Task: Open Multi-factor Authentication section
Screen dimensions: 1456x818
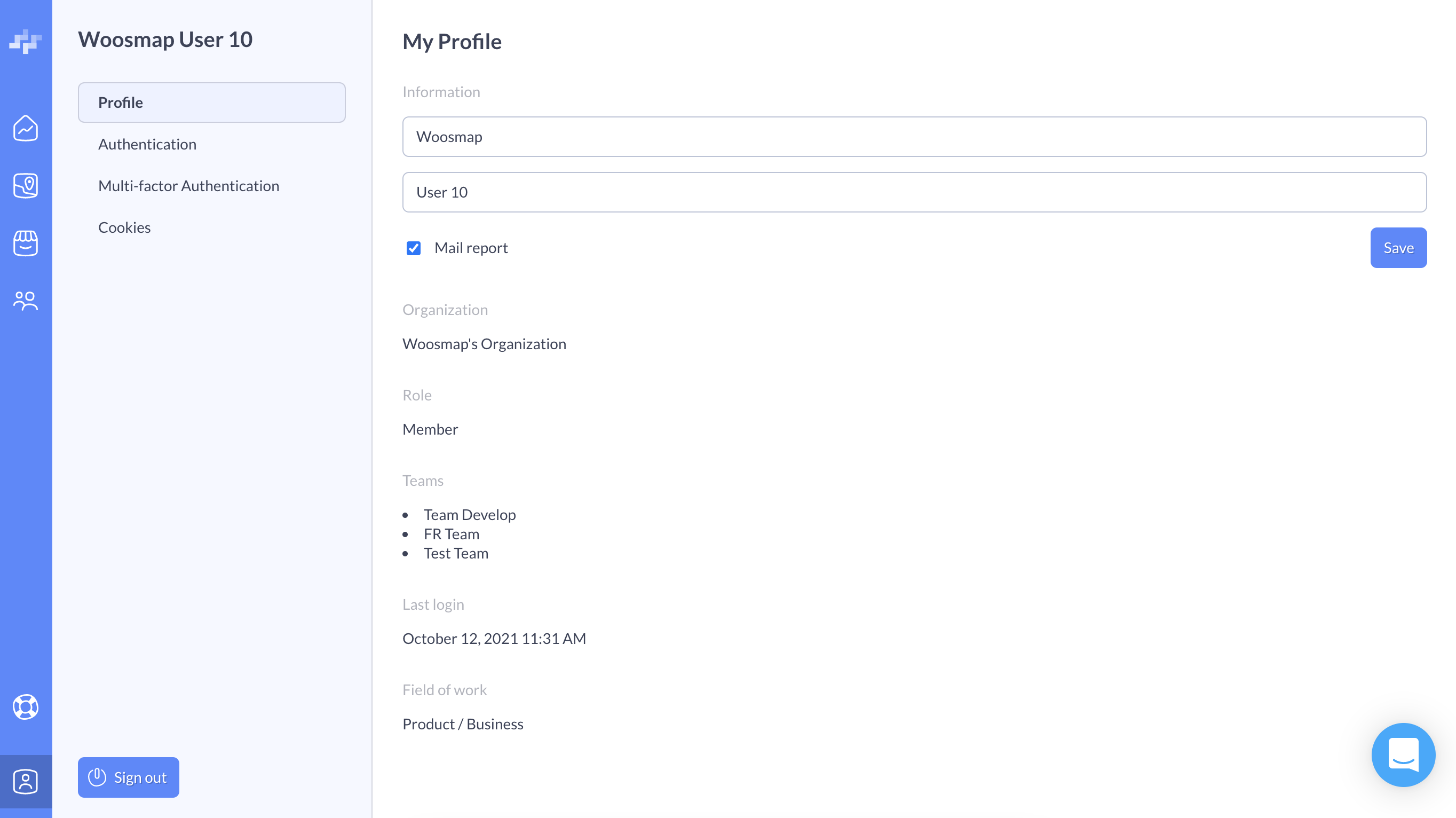Action: click(x=188, y=185)
